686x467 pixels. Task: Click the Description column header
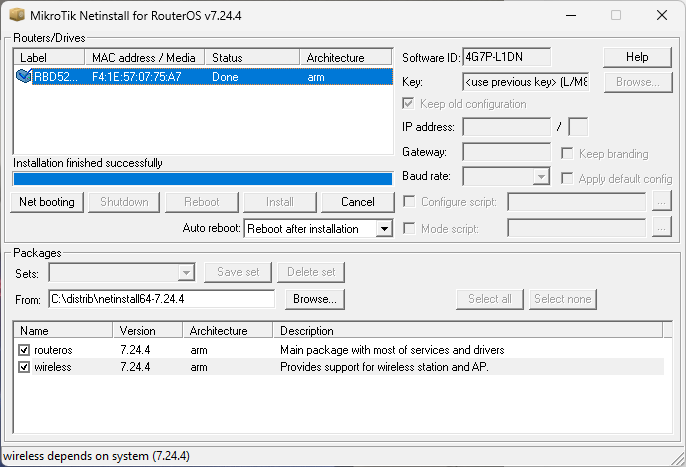[468, 330]
